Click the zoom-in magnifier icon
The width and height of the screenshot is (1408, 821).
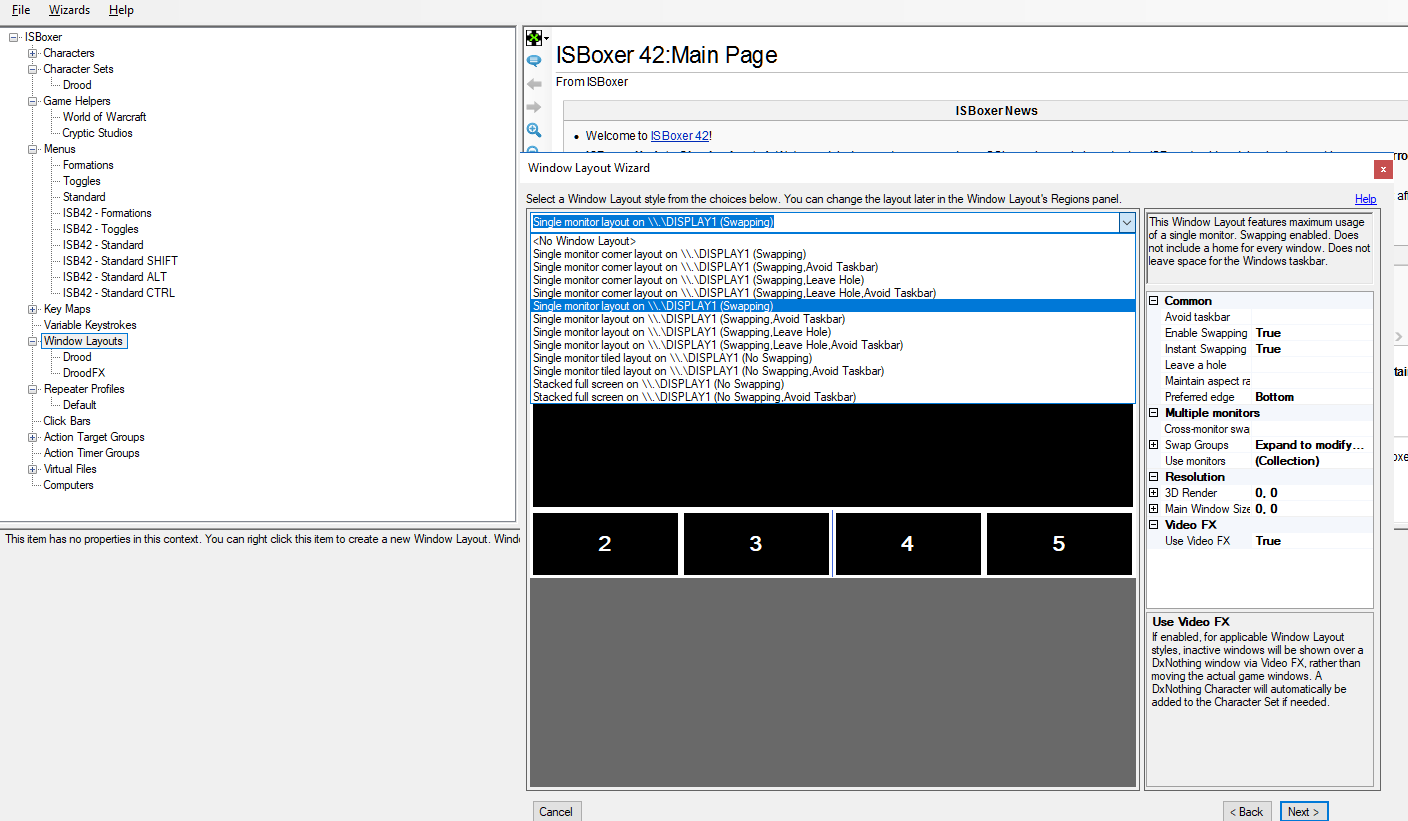tap(534, 130)
